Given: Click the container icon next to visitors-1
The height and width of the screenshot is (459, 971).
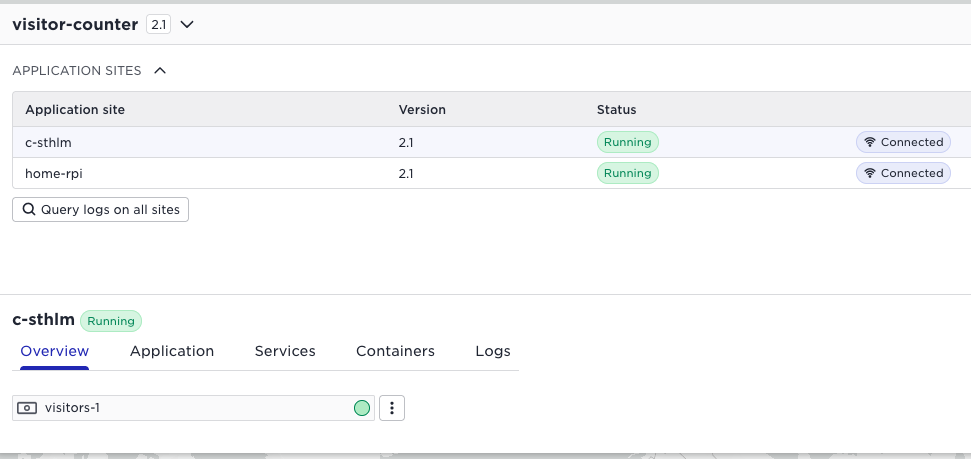Looking at the screenshot, I should point(28,408).
